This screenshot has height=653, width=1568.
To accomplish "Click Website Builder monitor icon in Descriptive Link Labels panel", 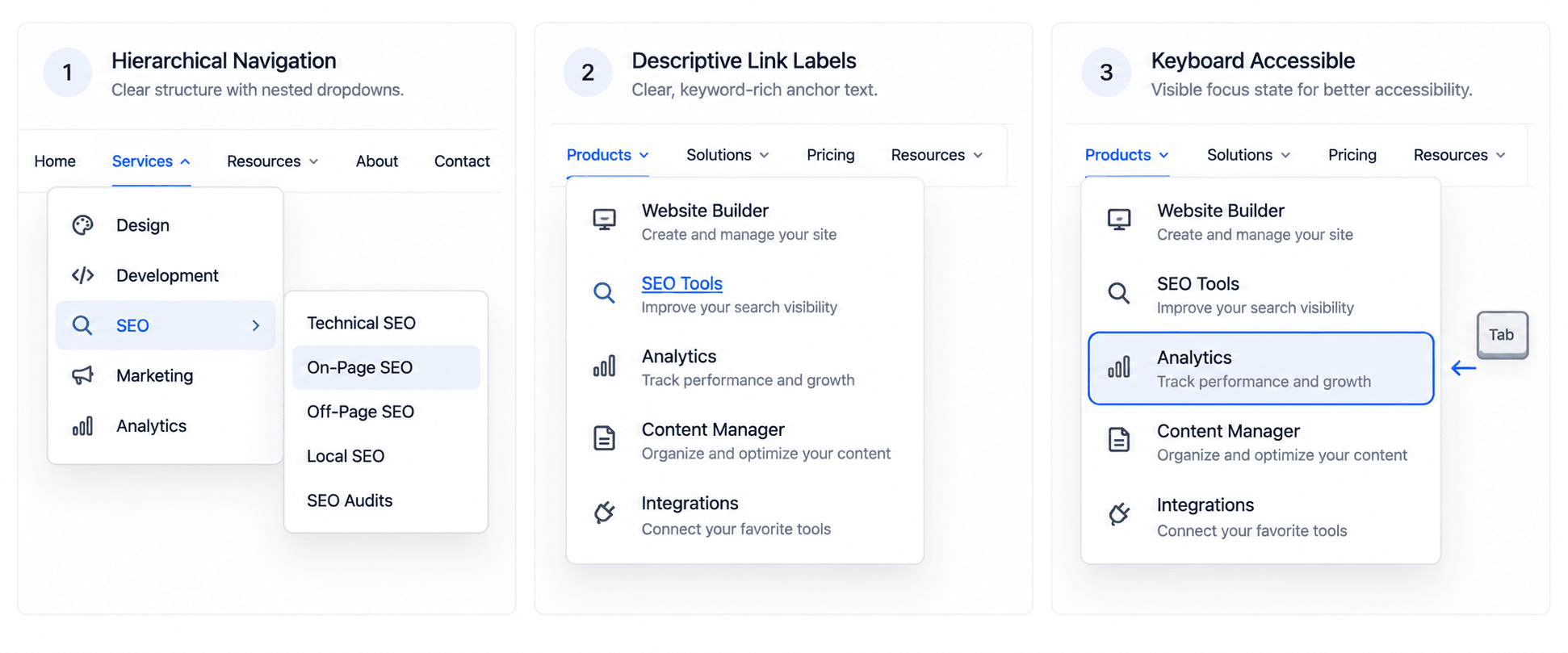I will click(x=604, y=220).
